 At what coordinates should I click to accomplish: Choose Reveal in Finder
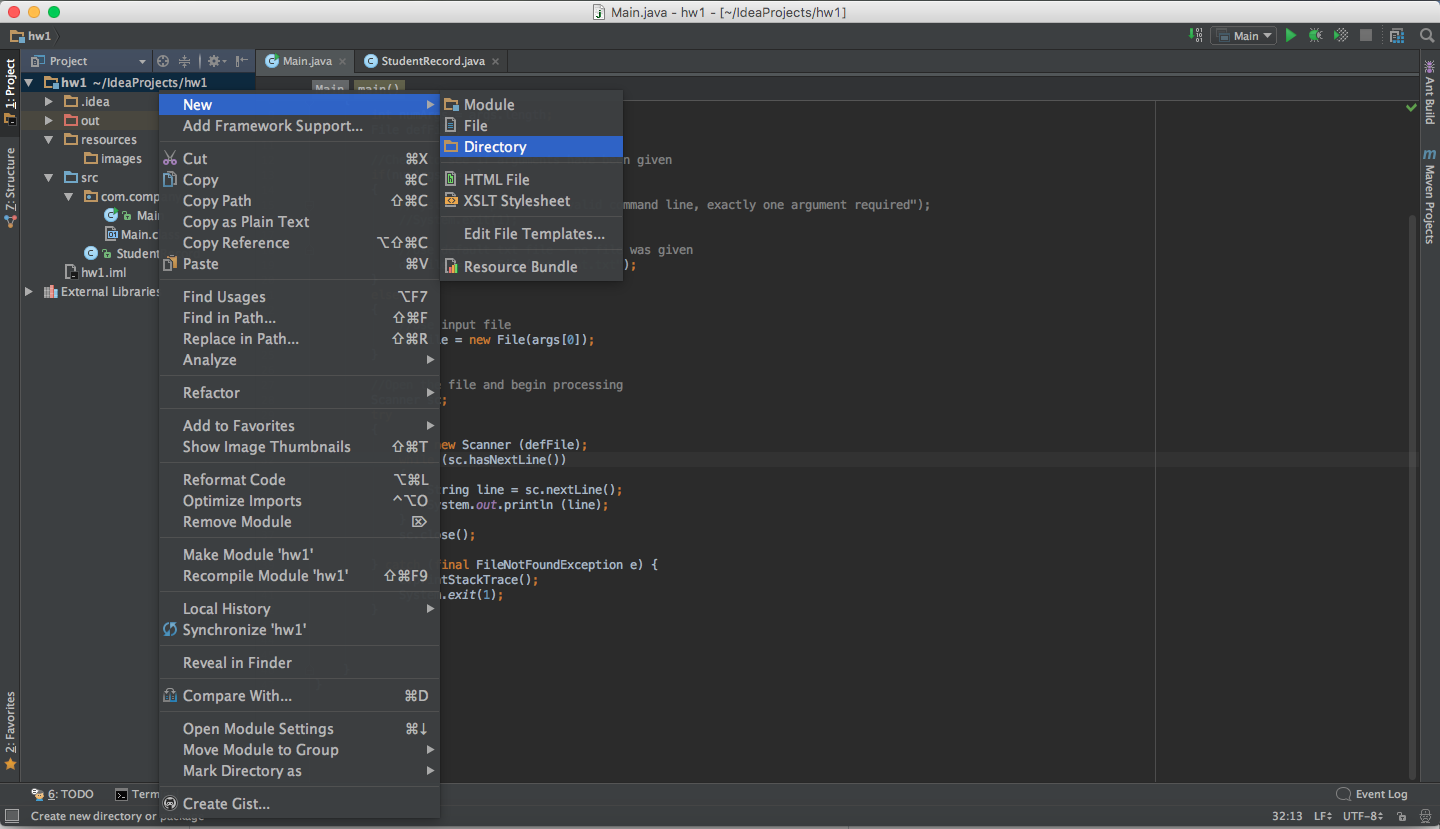click(x=299, y=663)
